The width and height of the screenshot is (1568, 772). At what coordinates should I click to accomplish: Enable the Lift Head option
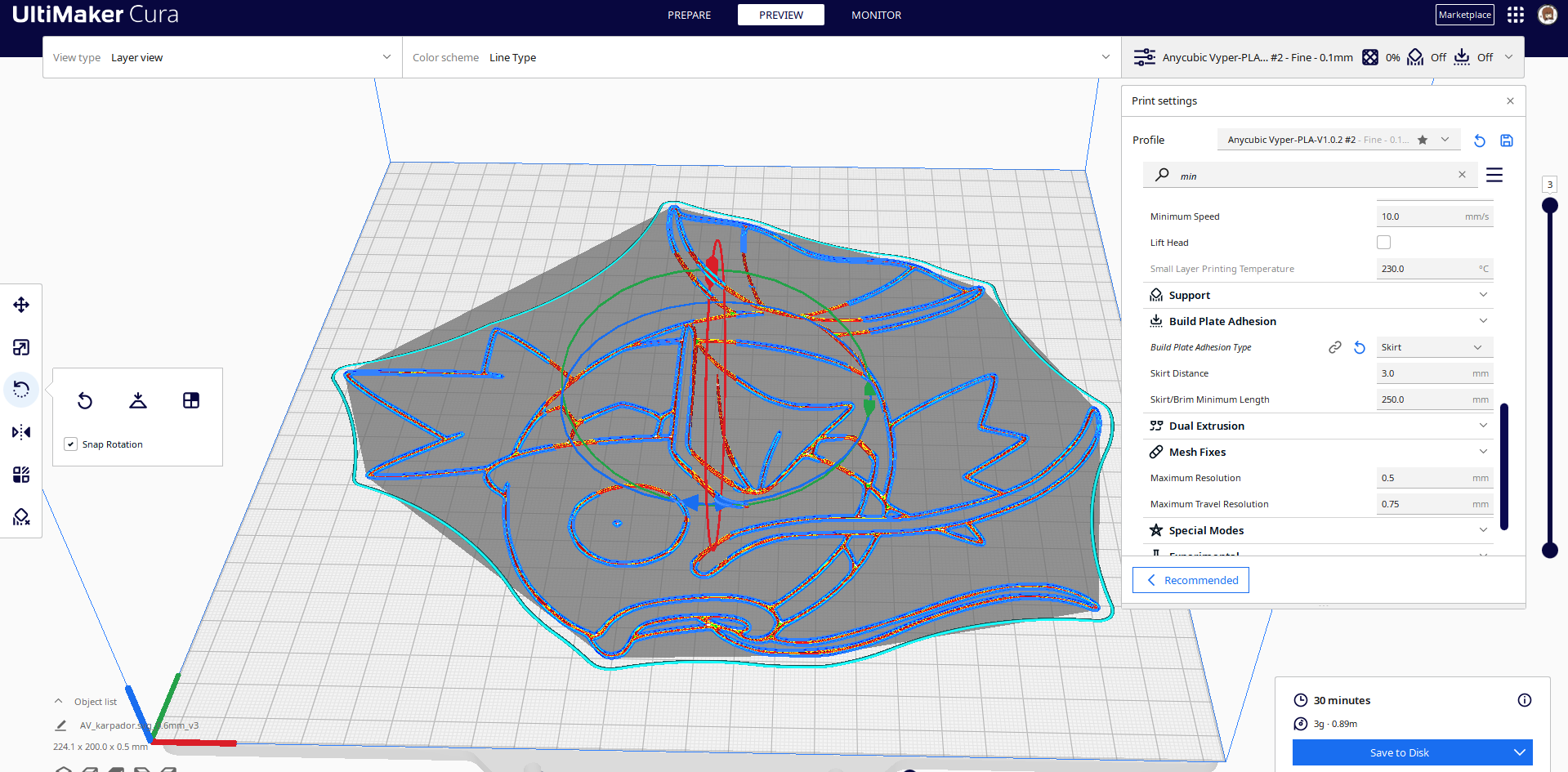1383,242
